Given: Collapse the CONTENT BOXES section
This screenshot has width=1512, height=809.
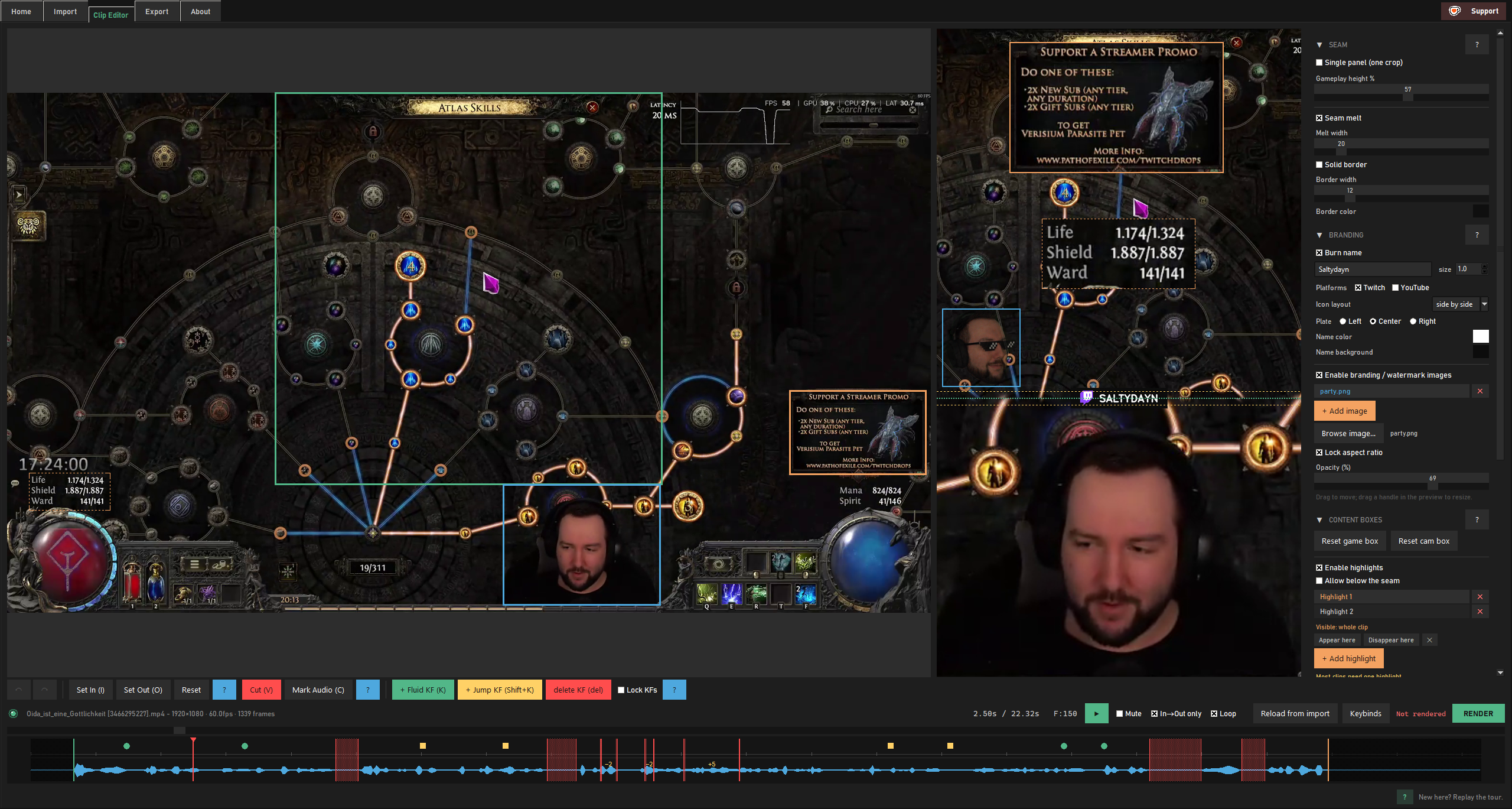Looking at the screenshot, I should coord(1319,520).
